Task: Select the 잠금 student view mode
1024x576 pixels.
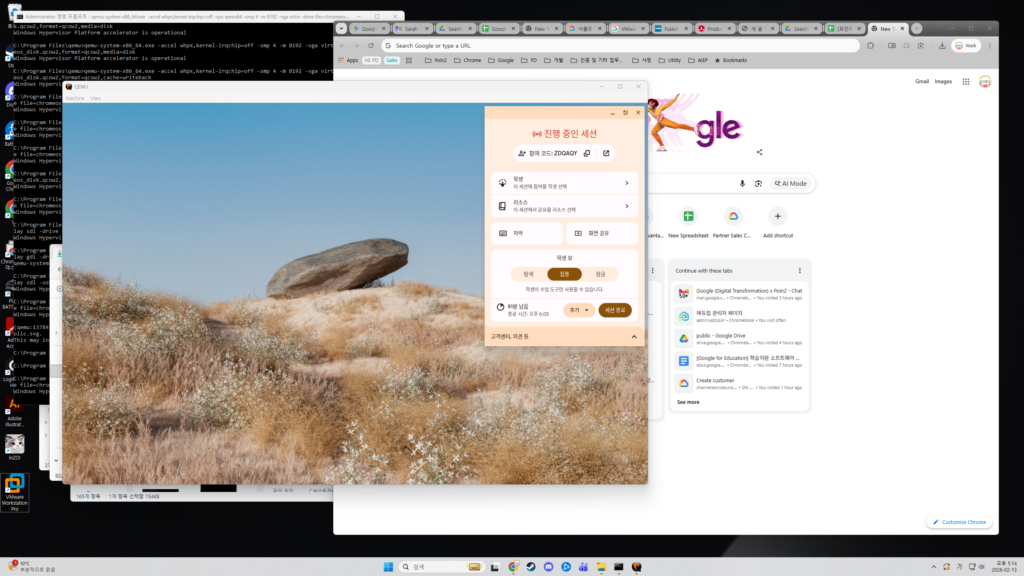Action: [600, 274]
